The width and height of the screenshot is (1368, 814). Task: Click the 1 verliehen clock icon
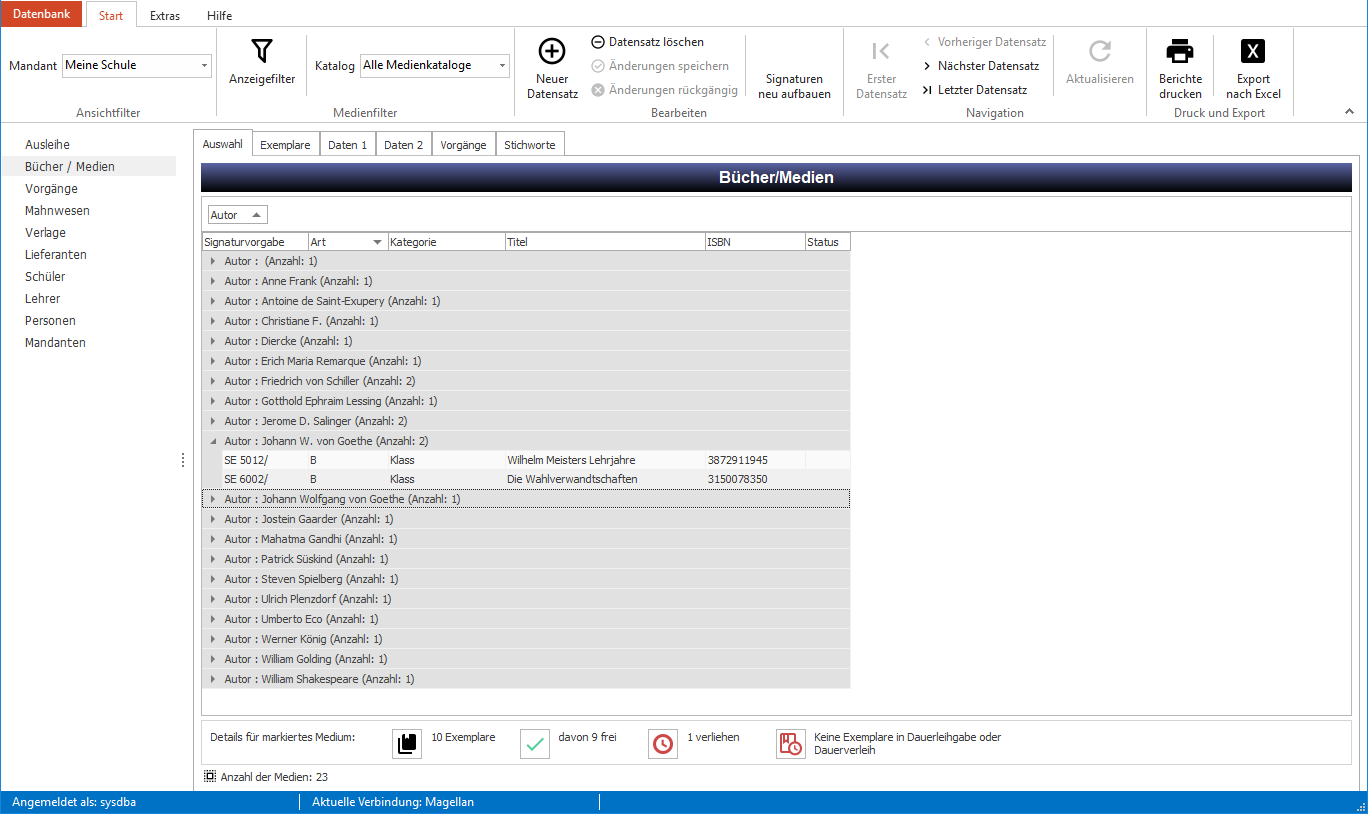click(663, 744)
